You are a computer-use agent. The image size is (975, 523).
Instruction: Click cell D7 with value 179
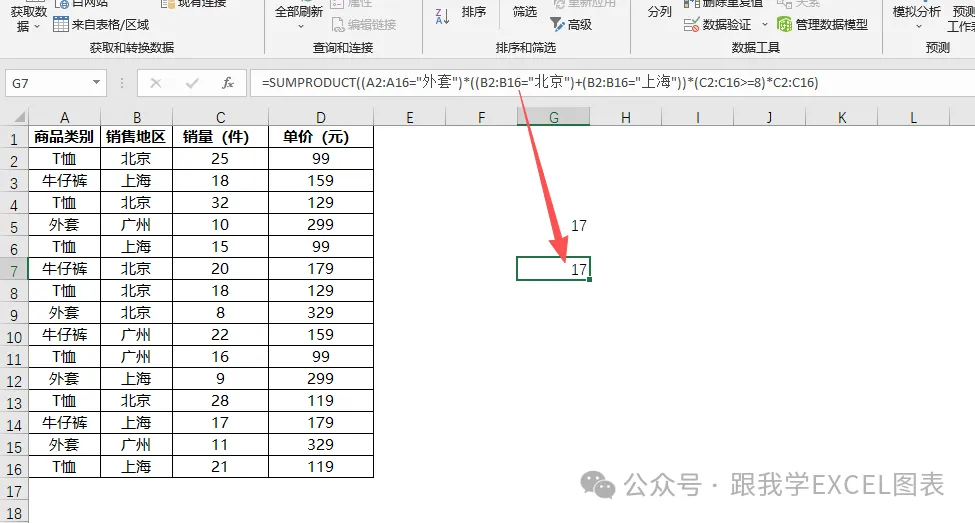pos(321,269)
